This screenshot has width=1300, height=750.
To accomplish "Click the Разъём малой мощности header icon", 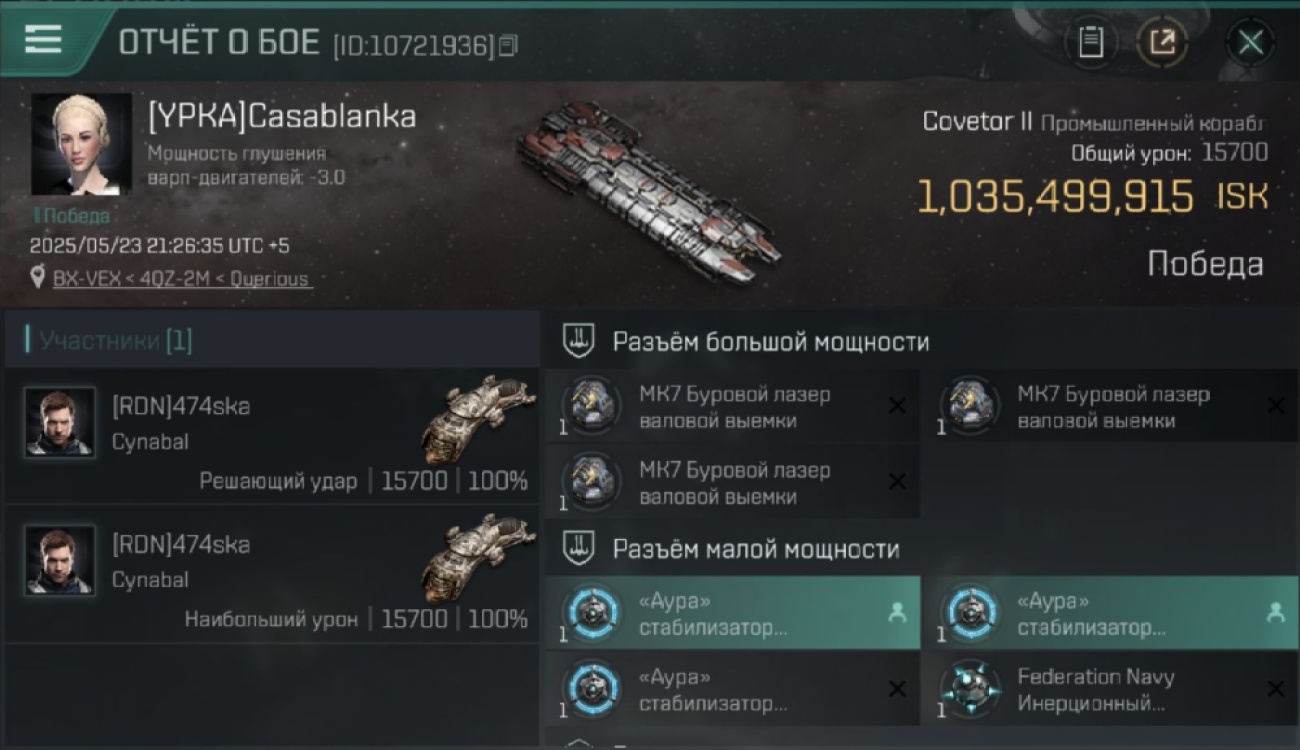I will click(x=580, y=548).
